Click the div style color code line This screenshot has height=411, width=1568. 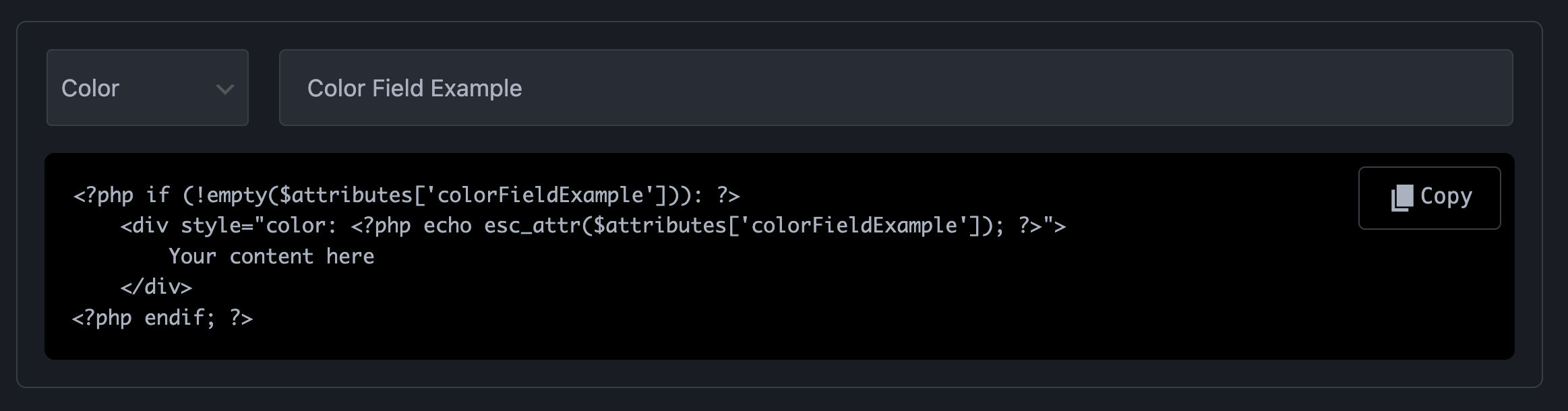[592, 226]
